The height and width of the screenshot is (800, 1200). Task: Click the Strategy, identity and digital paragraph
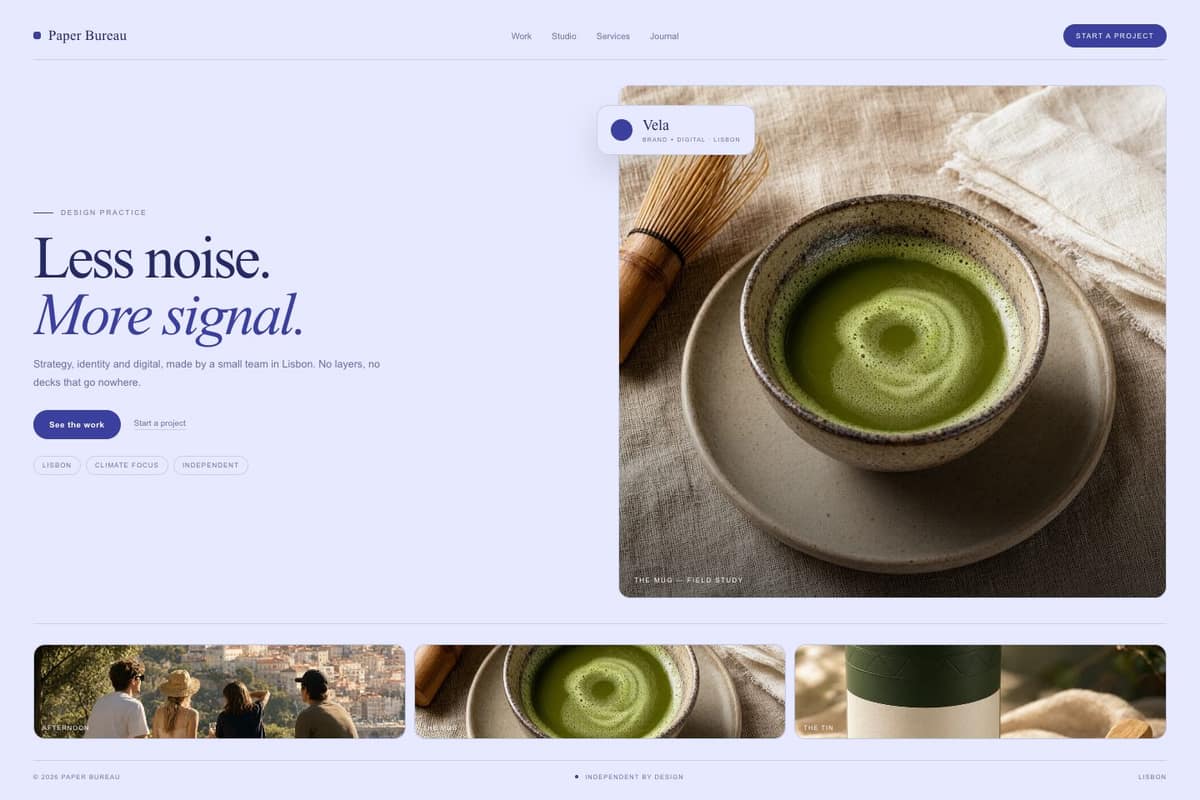[x=207, y=373]
